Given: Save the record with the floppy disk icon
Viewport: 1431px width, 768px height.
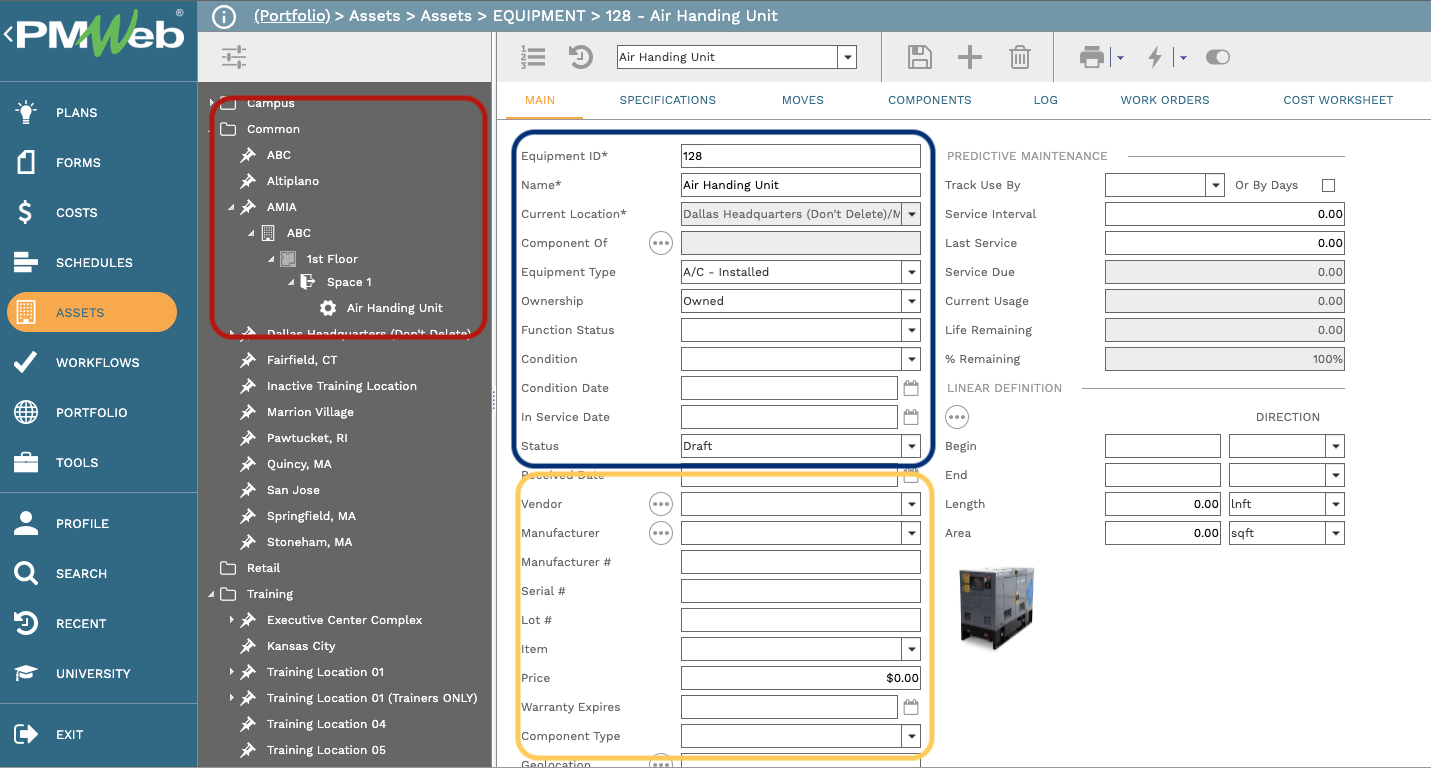Looking at the screenshot, I should click(x=920, y=57).
